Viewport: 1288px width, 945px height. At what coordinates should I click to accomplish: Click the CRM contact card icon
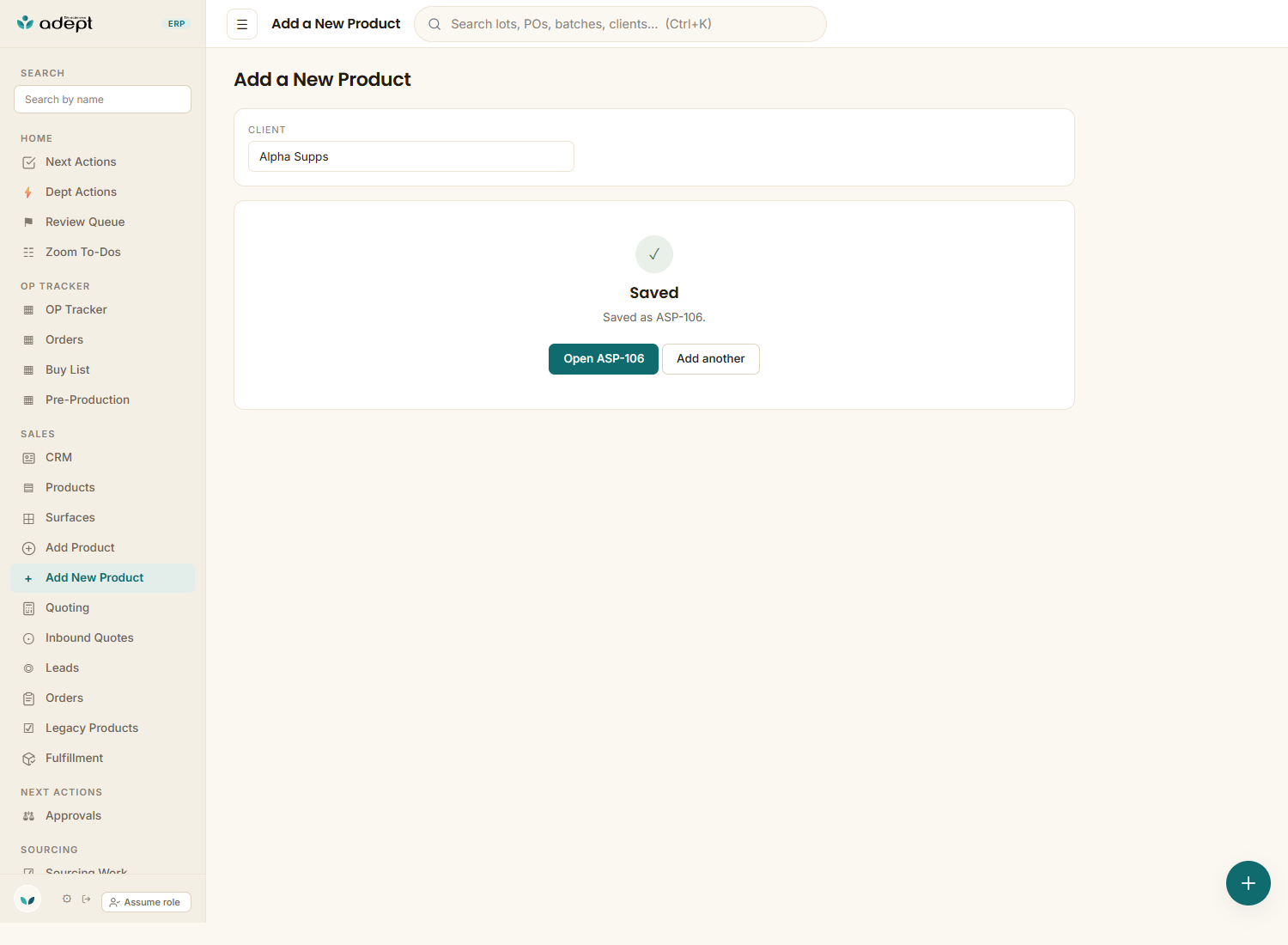pyautogui.click(x=28, y=458)
